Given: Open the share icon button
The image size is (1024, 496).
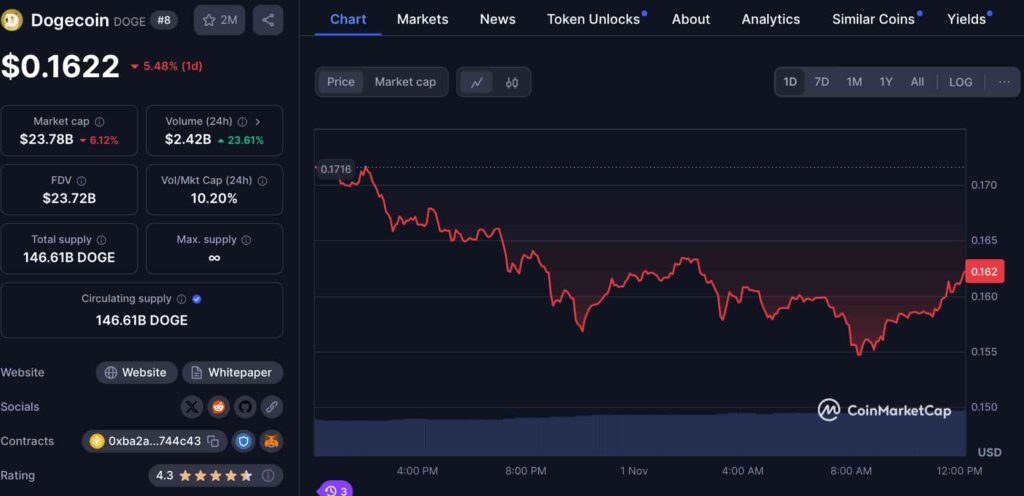Looking at the screenshot, I should [x=268, y=20].
